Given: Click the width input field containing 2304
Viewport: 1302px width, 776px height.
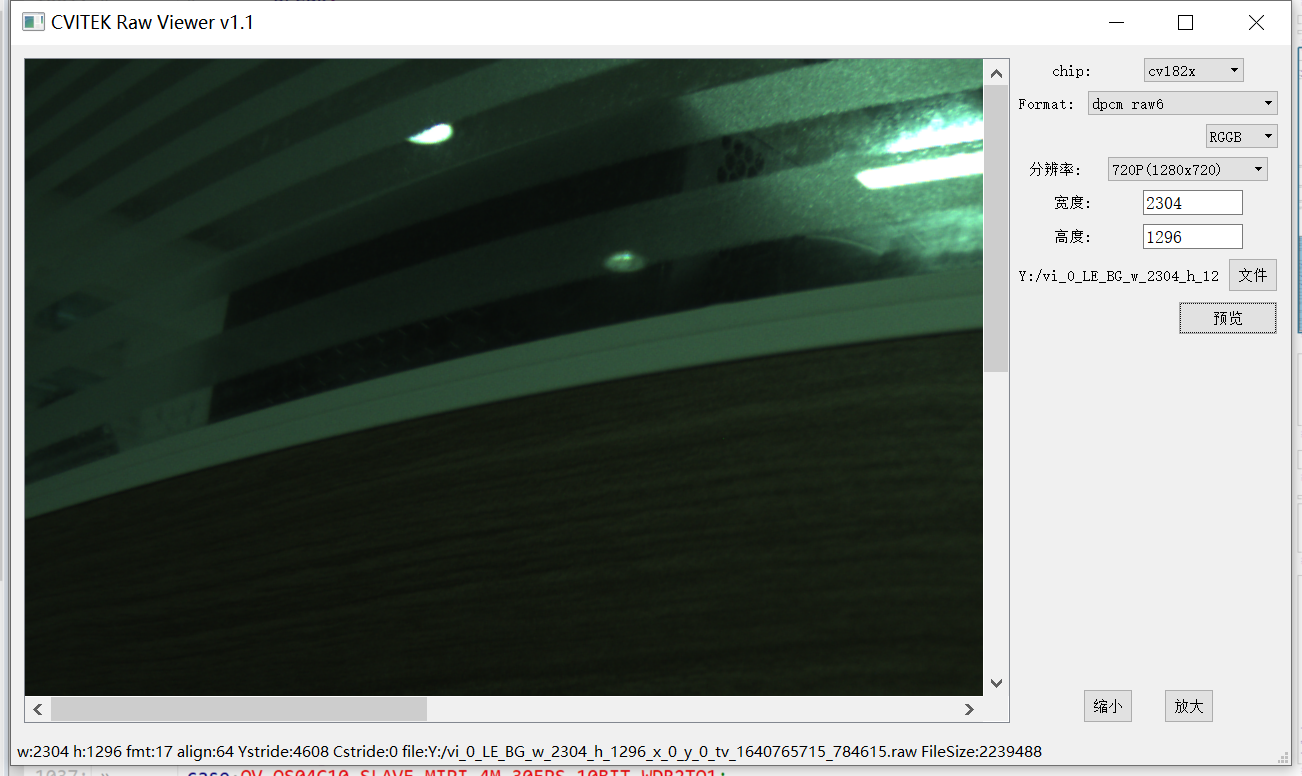Looking at the screenshot, I should (1192, 202).
